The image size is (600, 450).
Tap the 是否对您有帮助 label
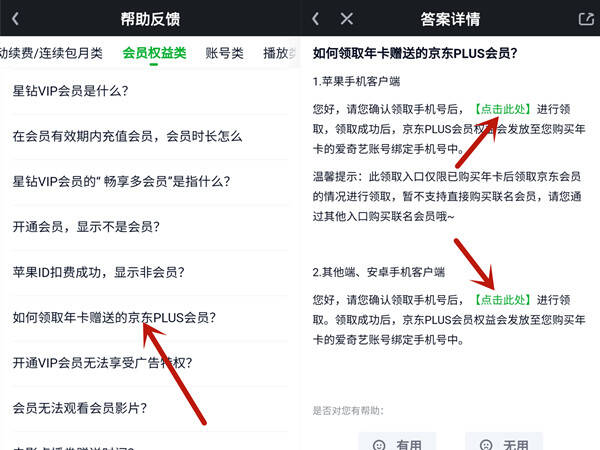(348, 411)
